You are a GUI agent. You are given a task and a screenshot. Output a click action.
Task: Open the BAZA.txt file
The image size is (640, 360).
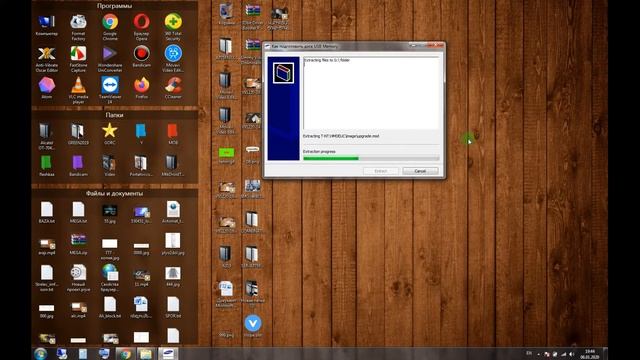[47, 212]
